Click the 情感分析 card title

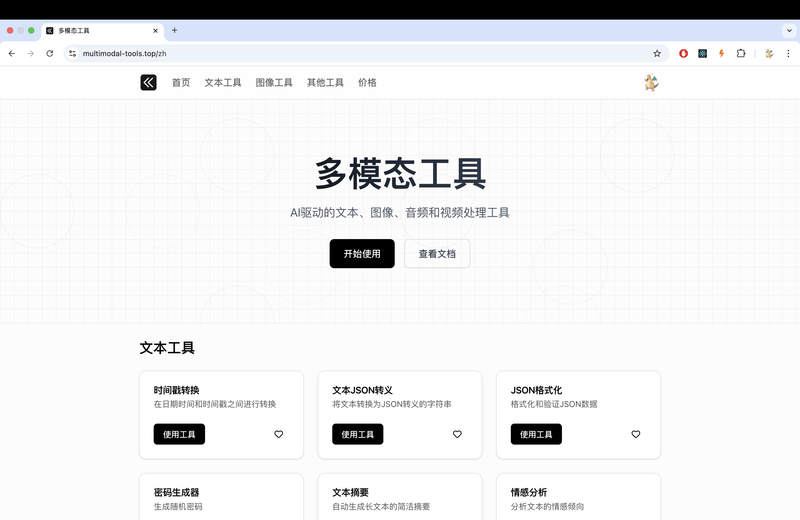pyautogui.click(x=529, y=492)
